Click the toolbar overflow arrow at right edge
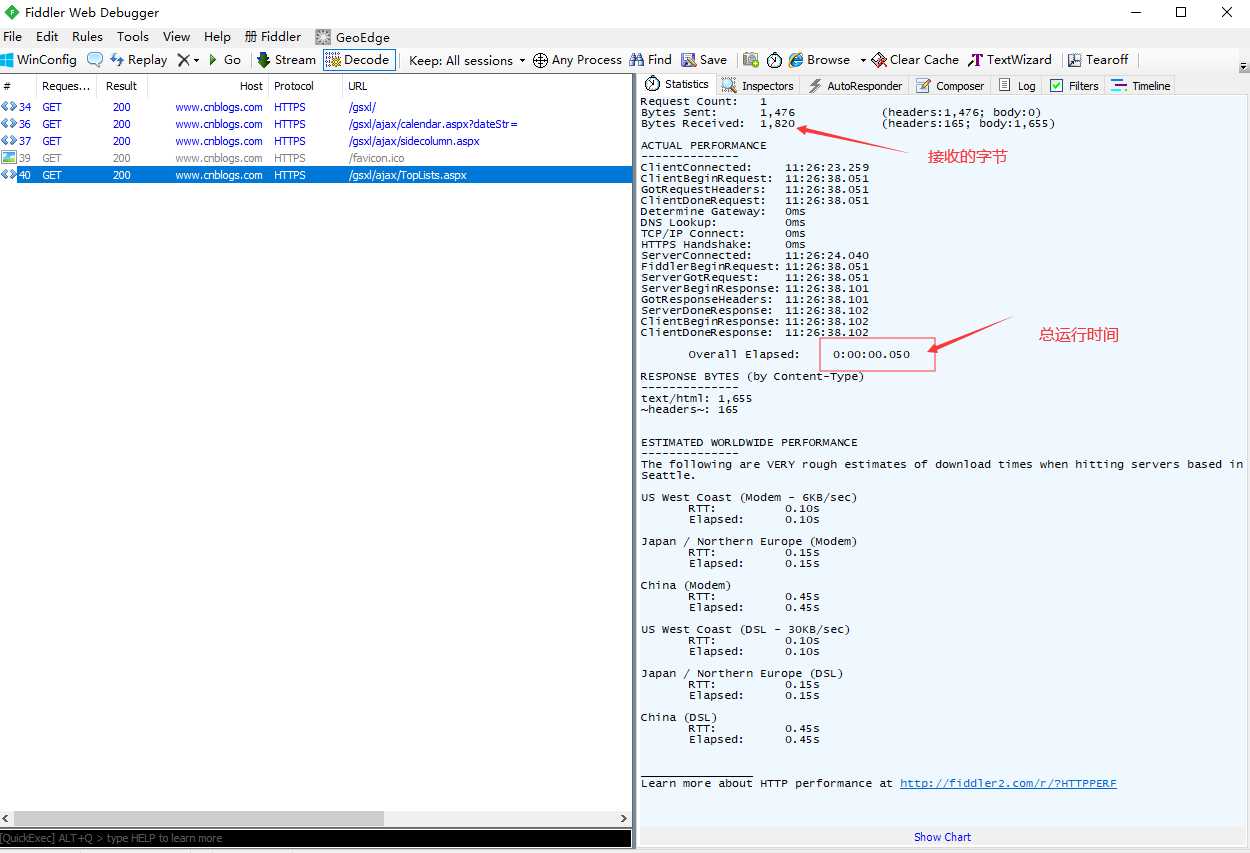 coord(1243,66)
